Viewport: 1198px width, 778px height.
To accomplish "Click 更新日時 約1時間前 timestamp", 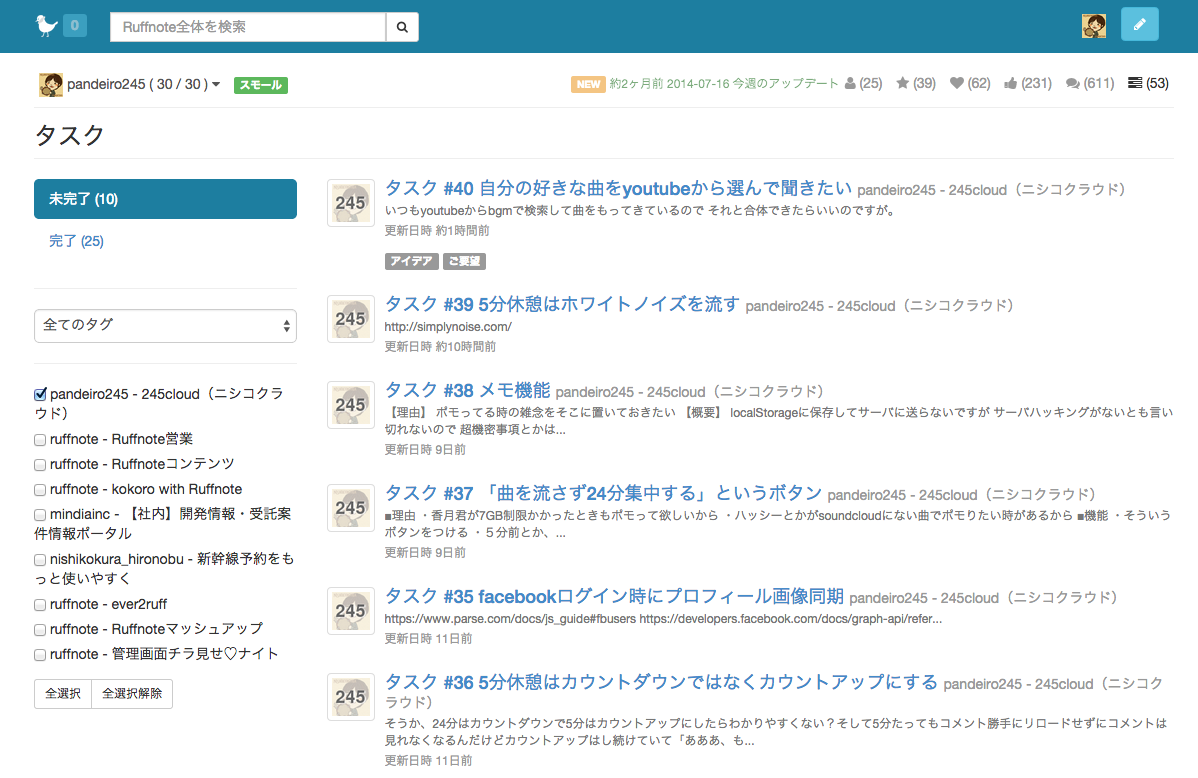I will [436, 230].
